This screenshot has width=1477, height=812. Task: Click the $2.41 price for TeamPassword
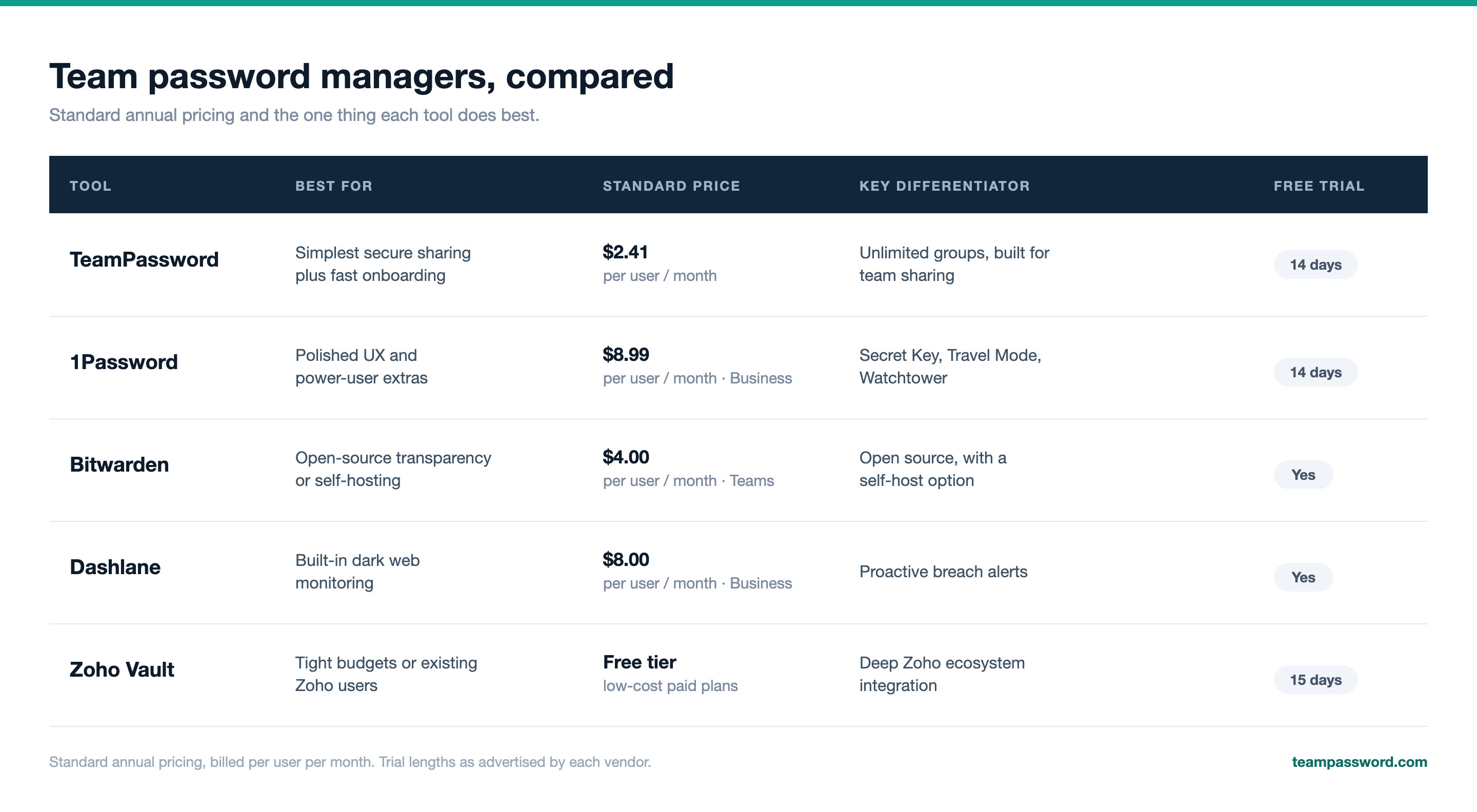pos(626,252)
